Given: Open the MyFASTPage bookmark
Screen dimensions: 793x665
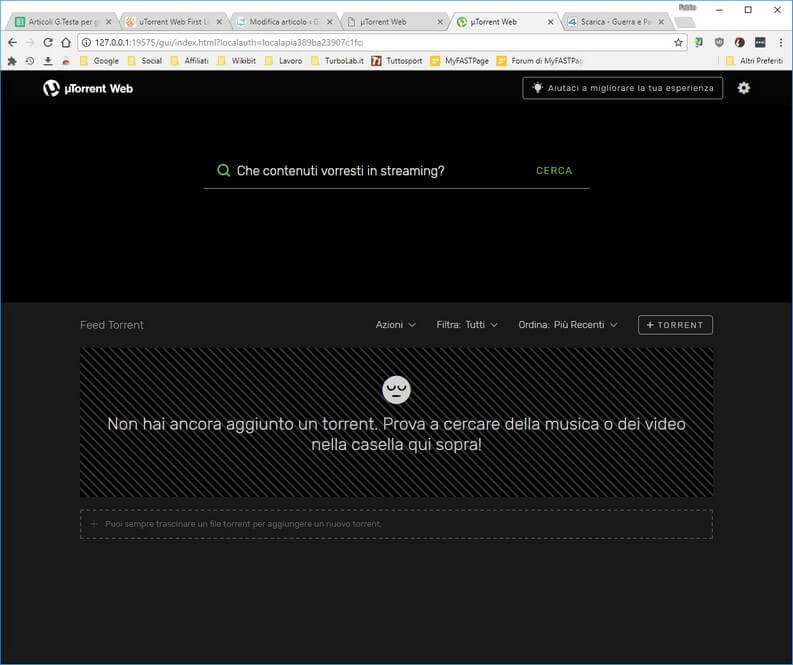Looking at the screenshot, I should point(460,61).
